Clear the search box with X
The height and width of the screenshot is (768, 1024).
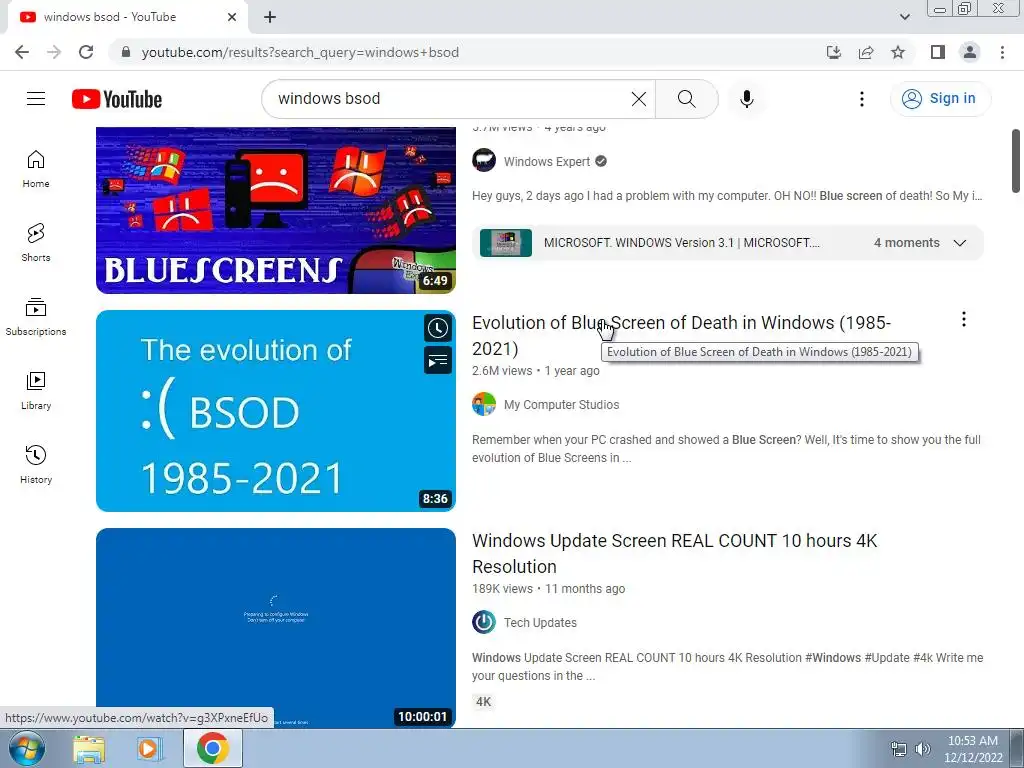point(639,99)
